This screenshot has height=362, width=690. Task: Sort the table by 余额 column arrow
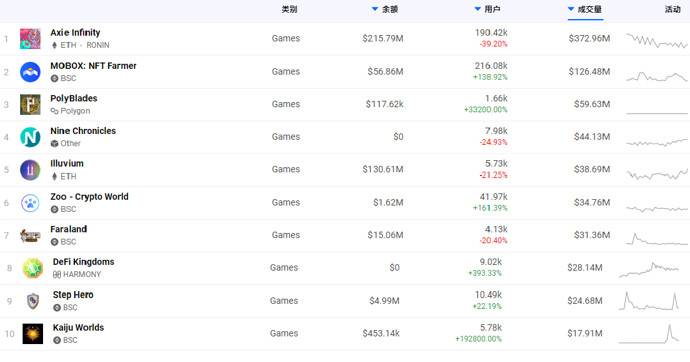click(375, 9)
